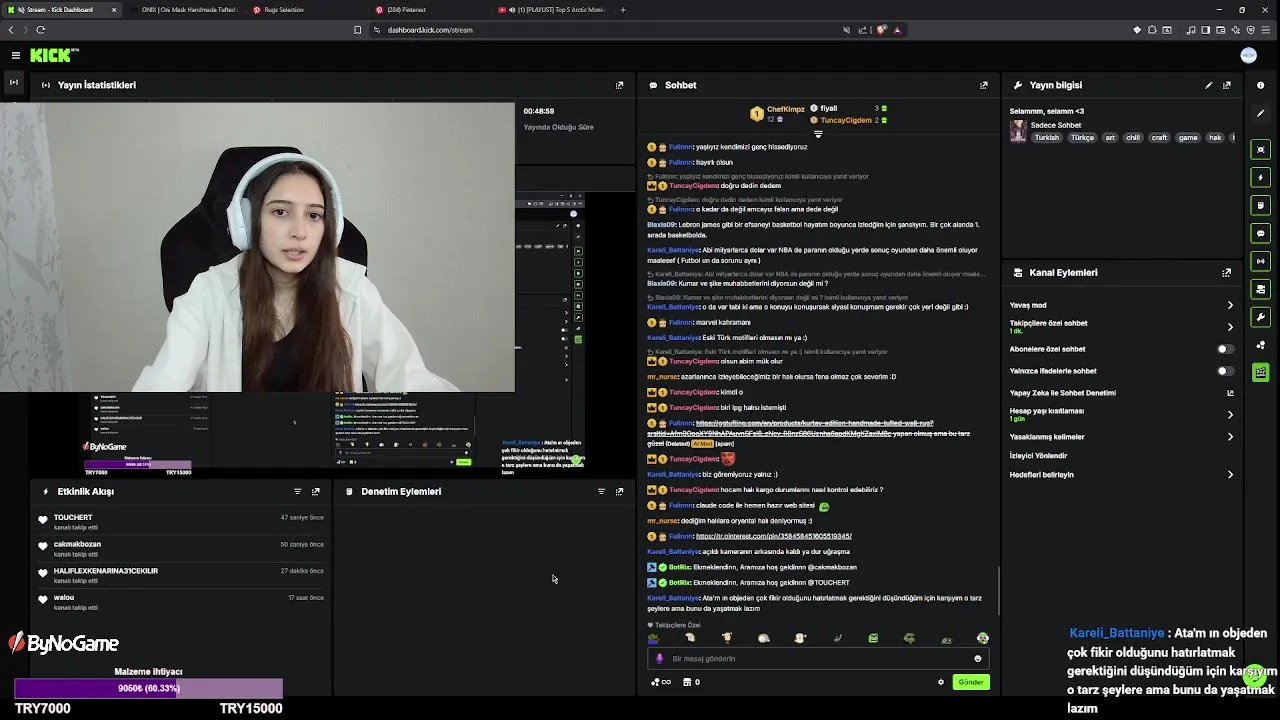Open the Kick hamburger menu
This screenshot has height=720, width=1280.
point(16,56)
